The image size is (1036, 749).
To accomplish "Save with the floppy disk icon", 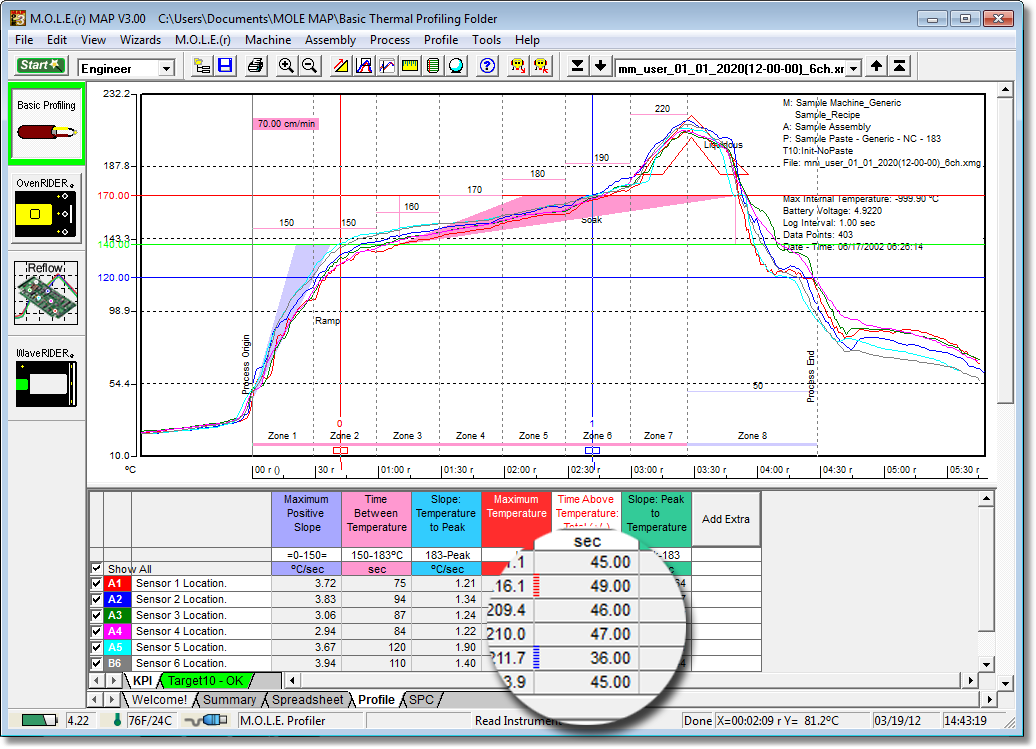I will click(225, 66).
